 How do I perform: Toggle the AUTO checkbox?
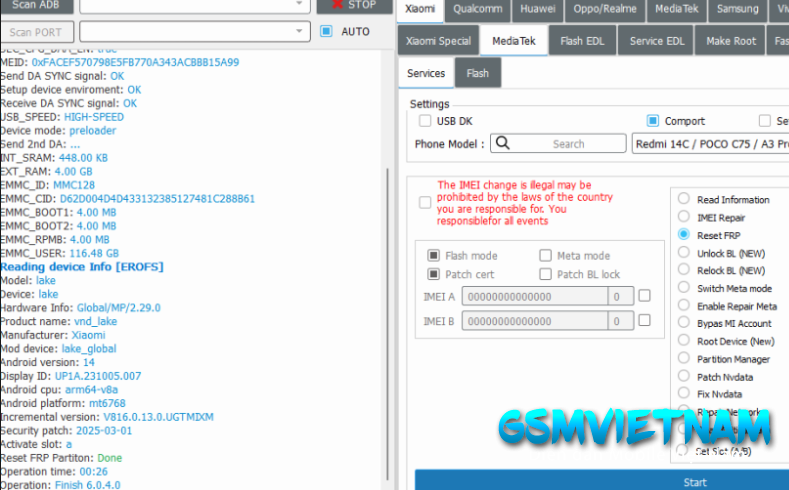click(326, 32)
